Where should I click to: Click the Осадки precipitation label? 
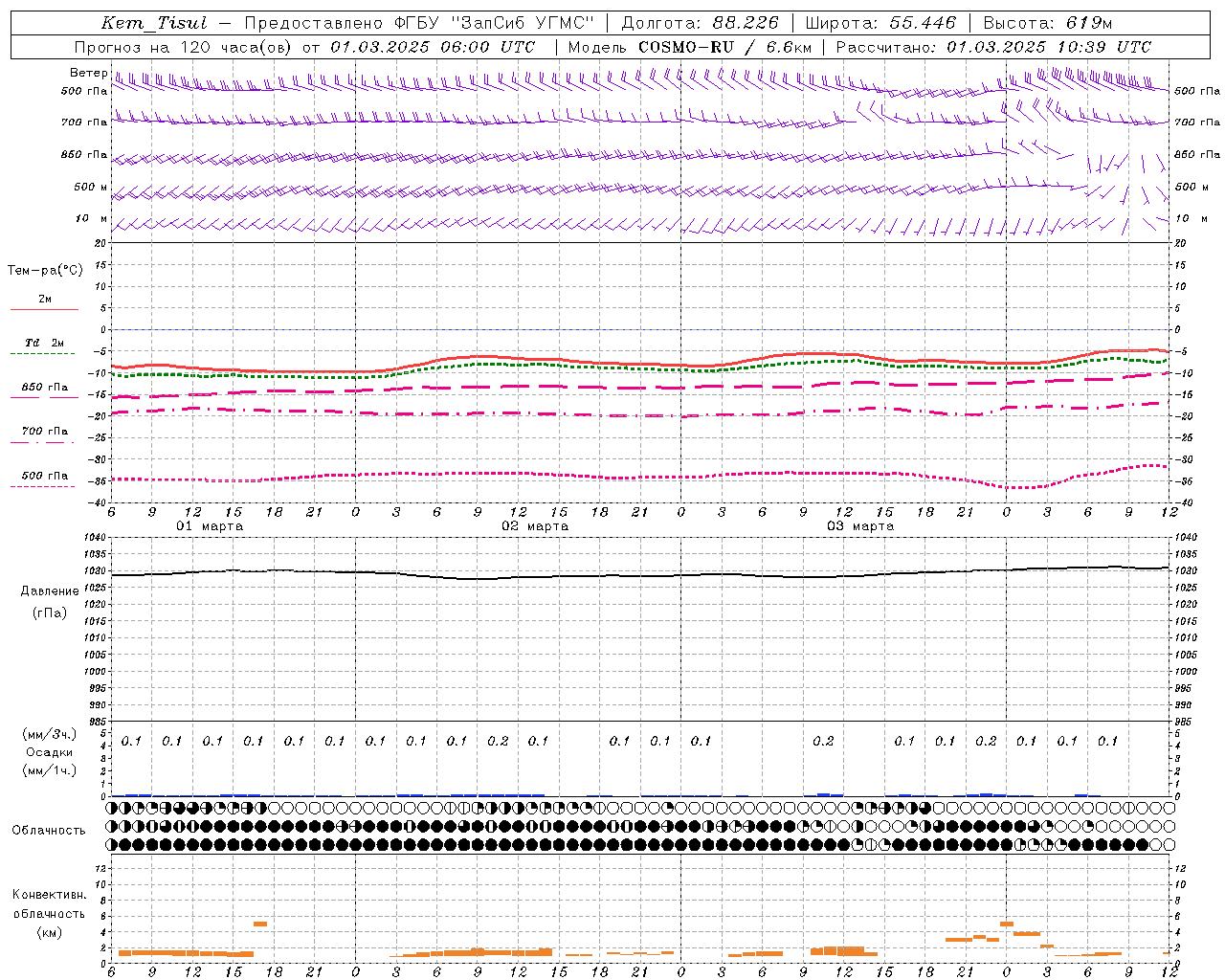tap(50, 752)
